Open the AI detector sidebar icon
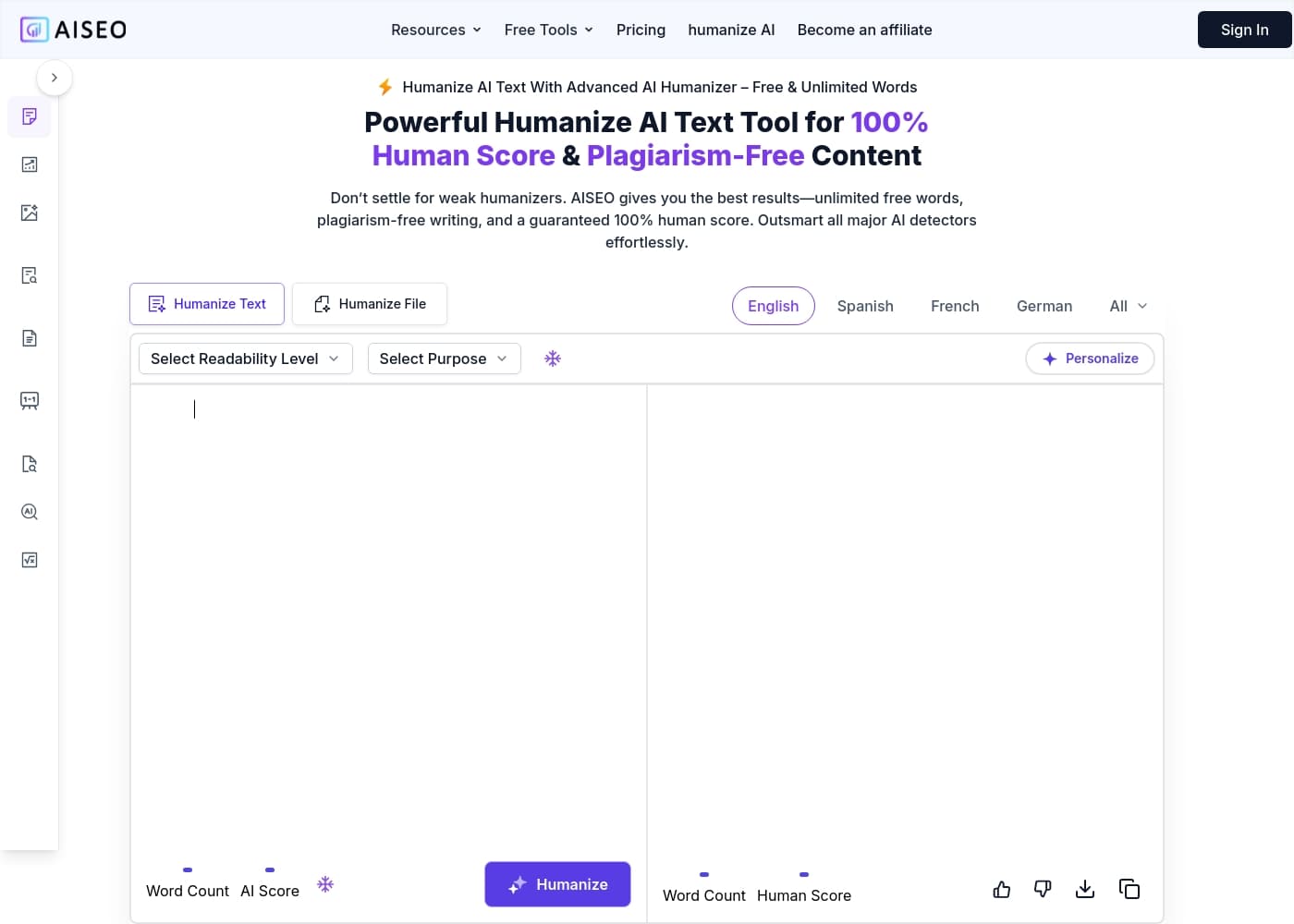The image size is (1294, 924). point(30,512)
